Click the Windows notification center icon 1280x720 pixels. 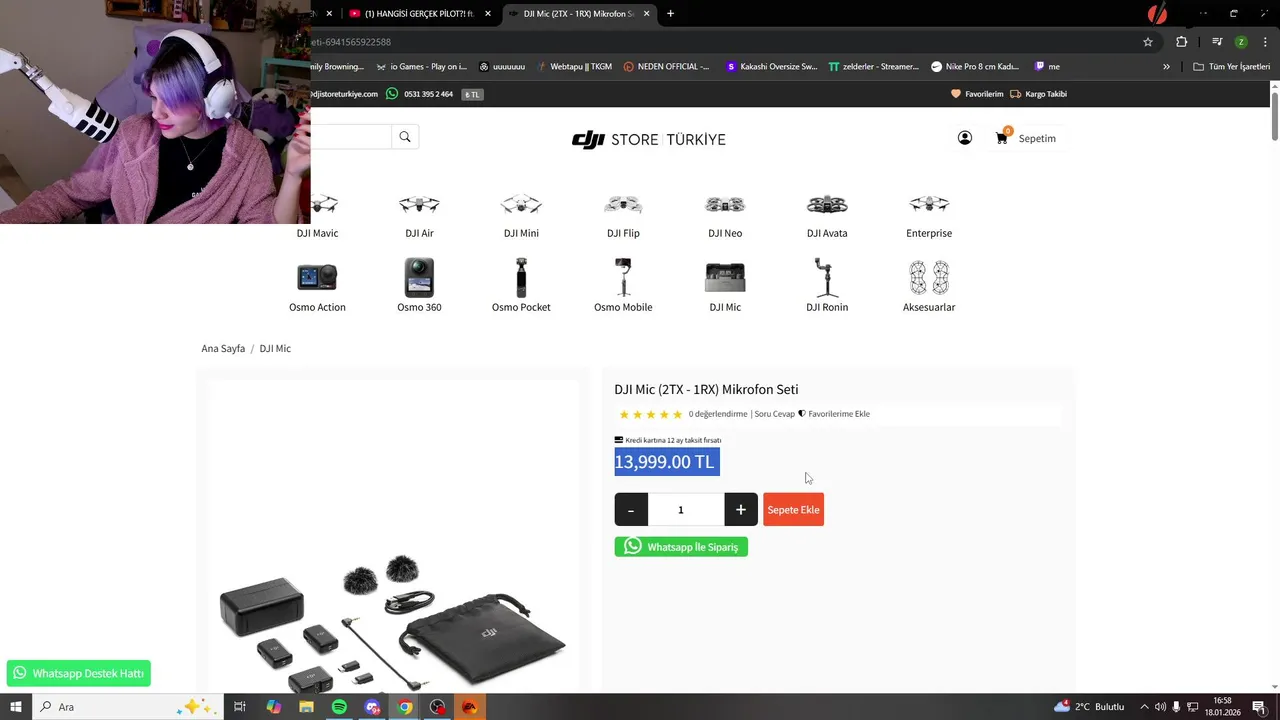[1259, 707]
